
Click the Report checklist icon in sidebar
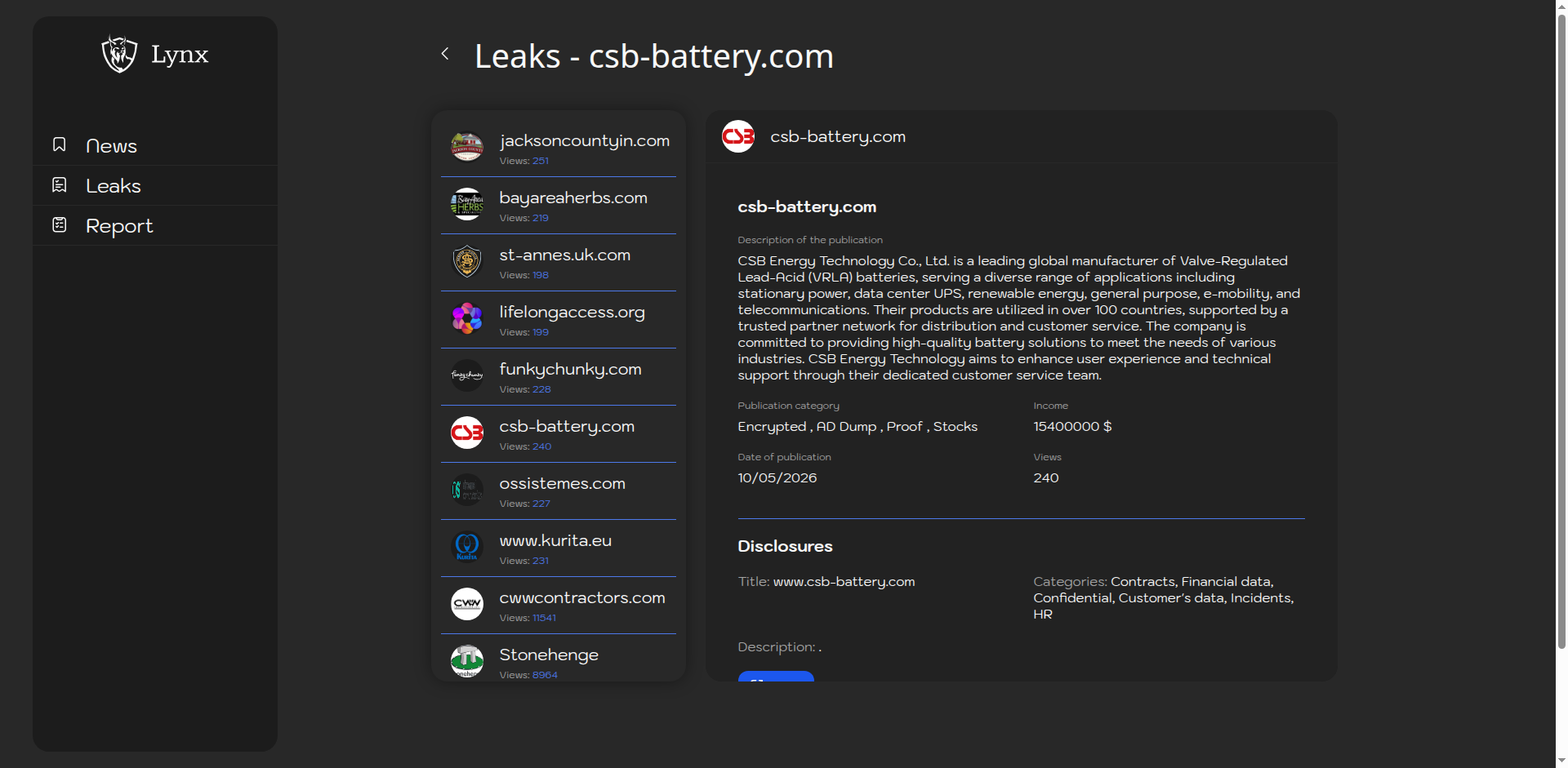pos(59,224)
